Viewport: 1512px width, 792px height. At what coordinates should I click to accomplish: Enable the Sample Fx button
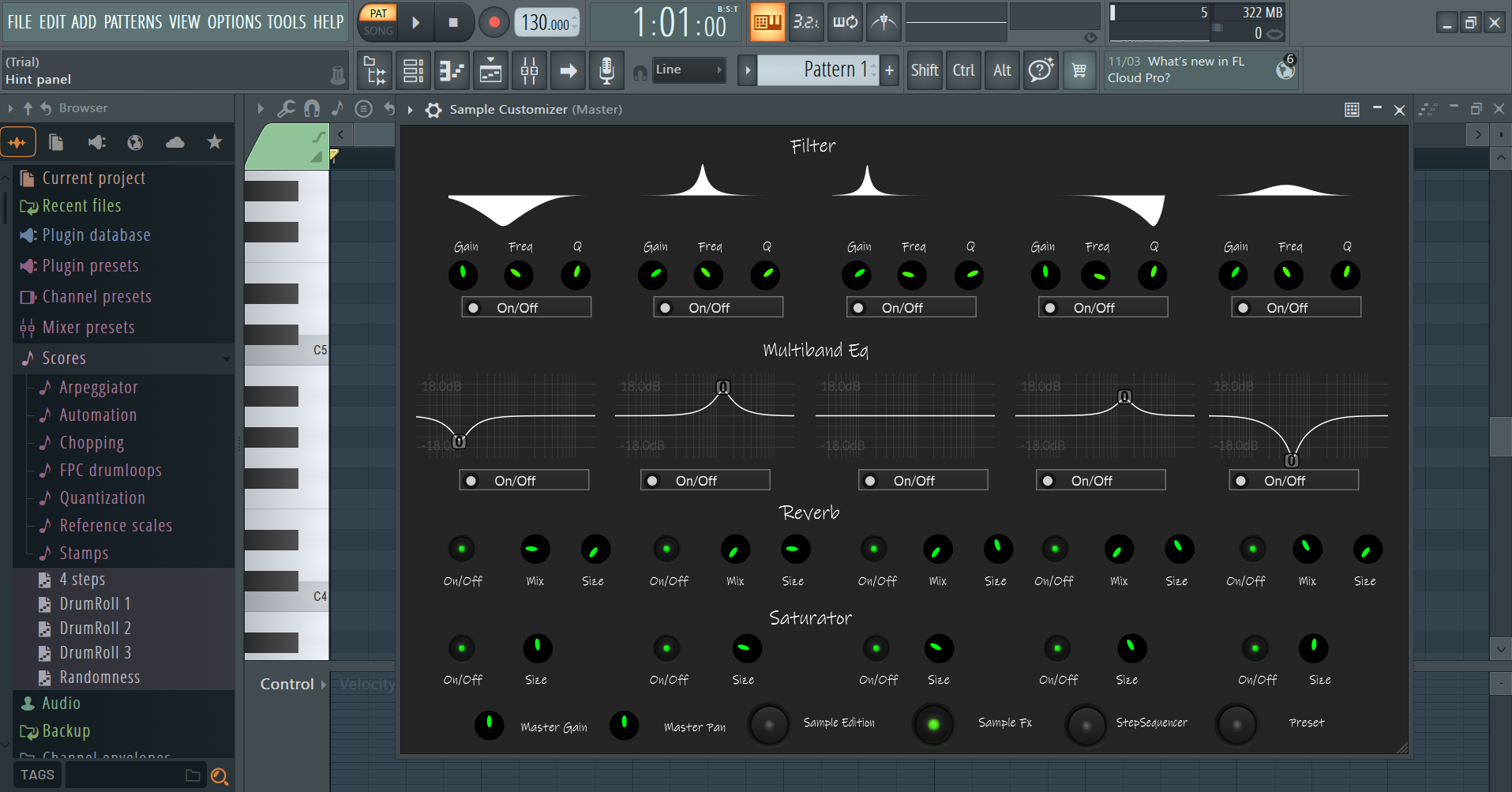933,724
